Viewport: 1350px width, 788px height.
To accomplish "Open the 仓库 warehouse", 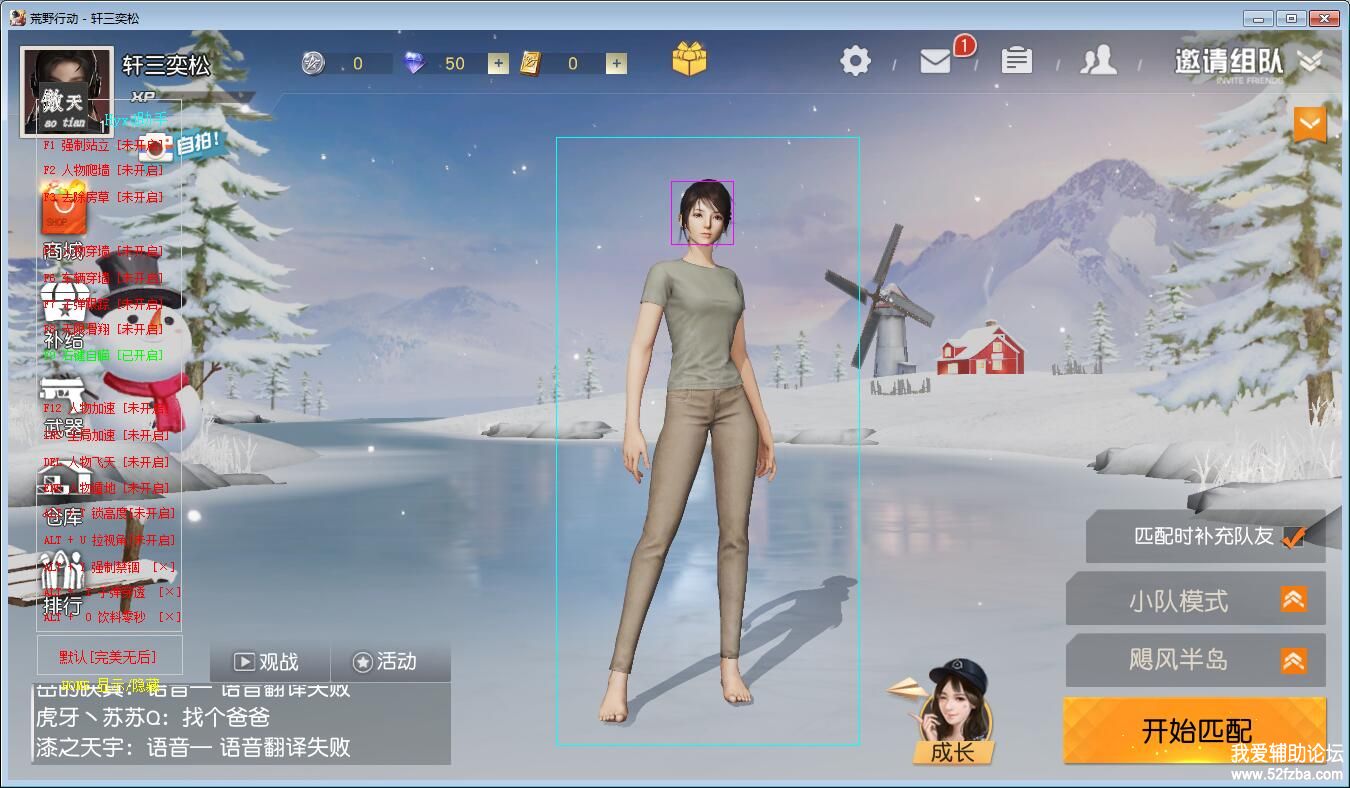I will (x=62, y=492).
